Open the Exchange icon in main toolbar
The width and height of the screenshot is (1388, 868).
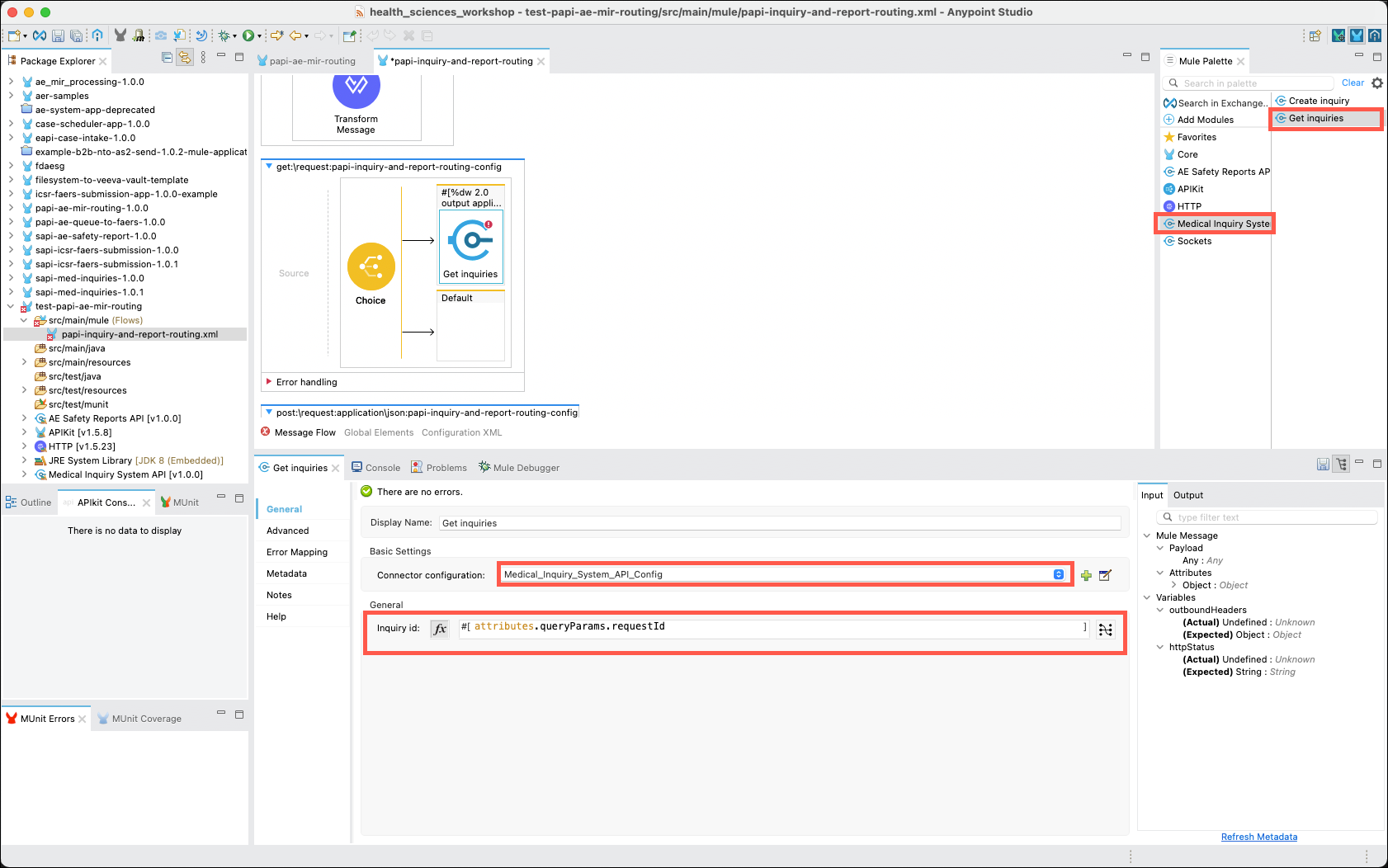[39, 35]
